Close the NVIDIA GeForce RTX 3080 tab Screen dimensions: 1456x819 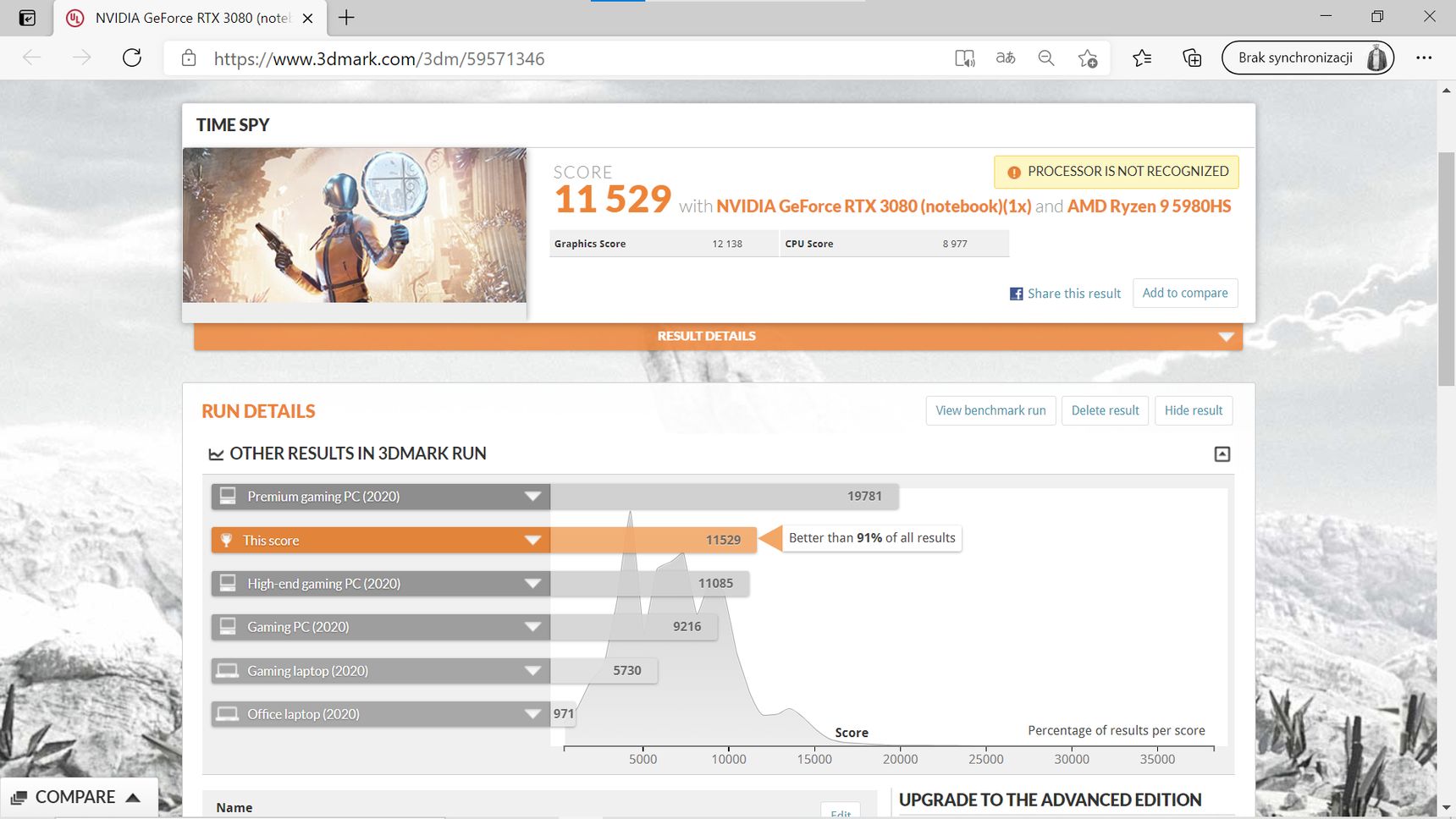click(307, 18)
